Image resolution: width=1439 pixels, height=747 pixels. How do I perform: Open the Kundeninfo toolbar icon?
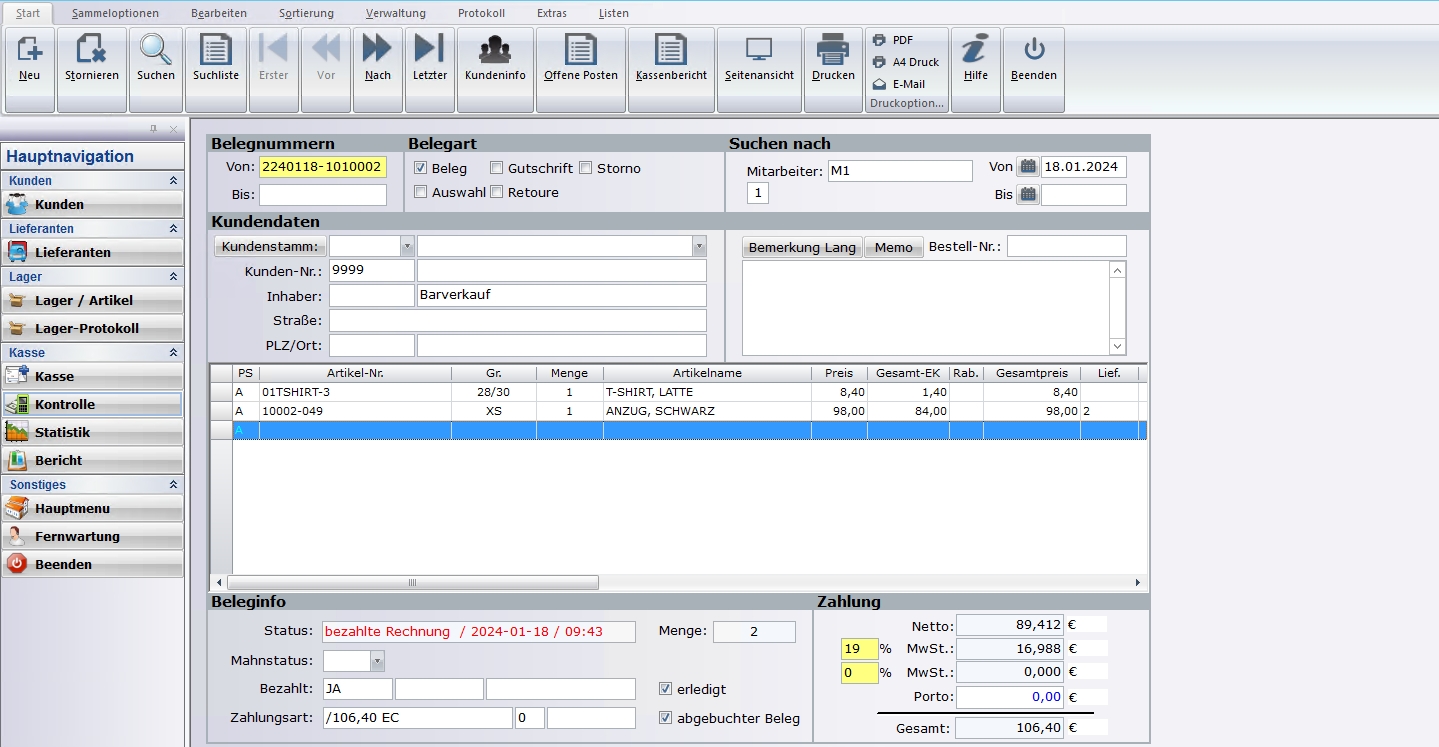point(495,58)
